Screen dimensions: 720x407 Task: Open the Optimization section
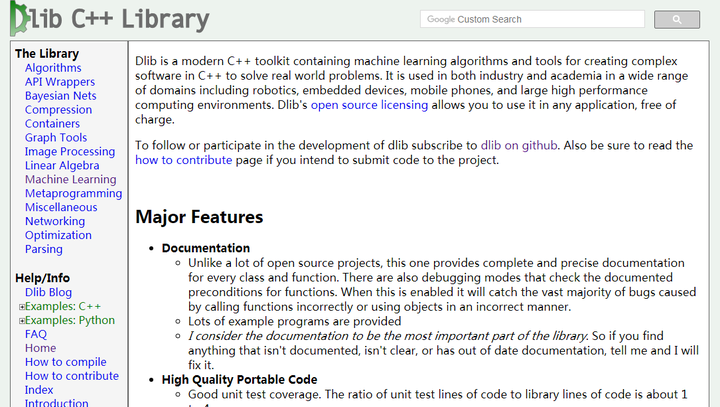pos(58,236)
